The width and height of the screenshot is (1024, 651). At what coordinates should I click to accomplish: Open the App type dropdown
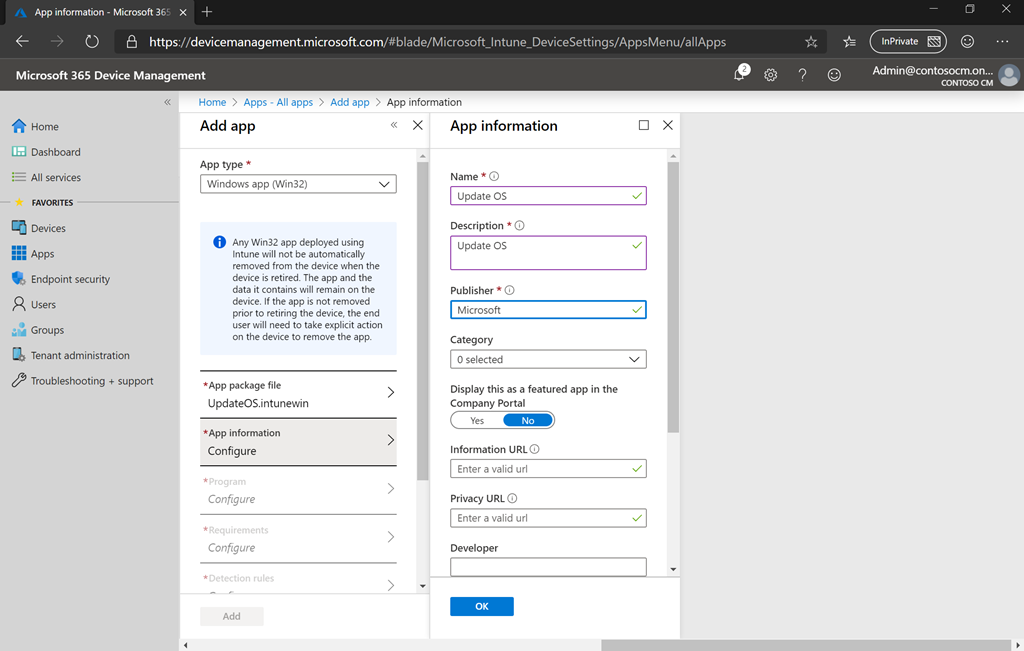pyautogui.click(x=298, y=184)
